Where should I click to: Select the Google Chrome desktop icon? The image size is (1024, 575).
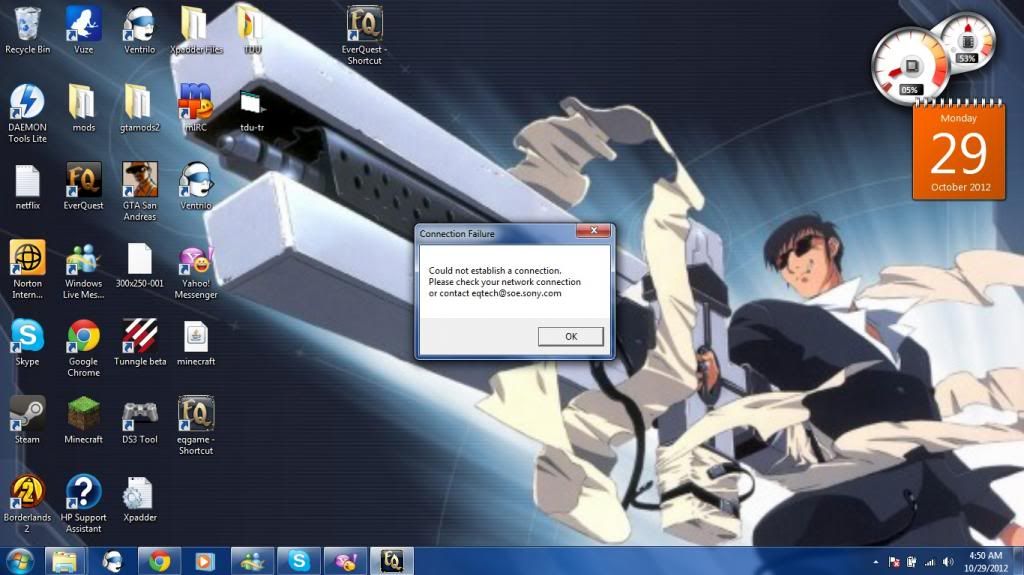click(84, 348)
